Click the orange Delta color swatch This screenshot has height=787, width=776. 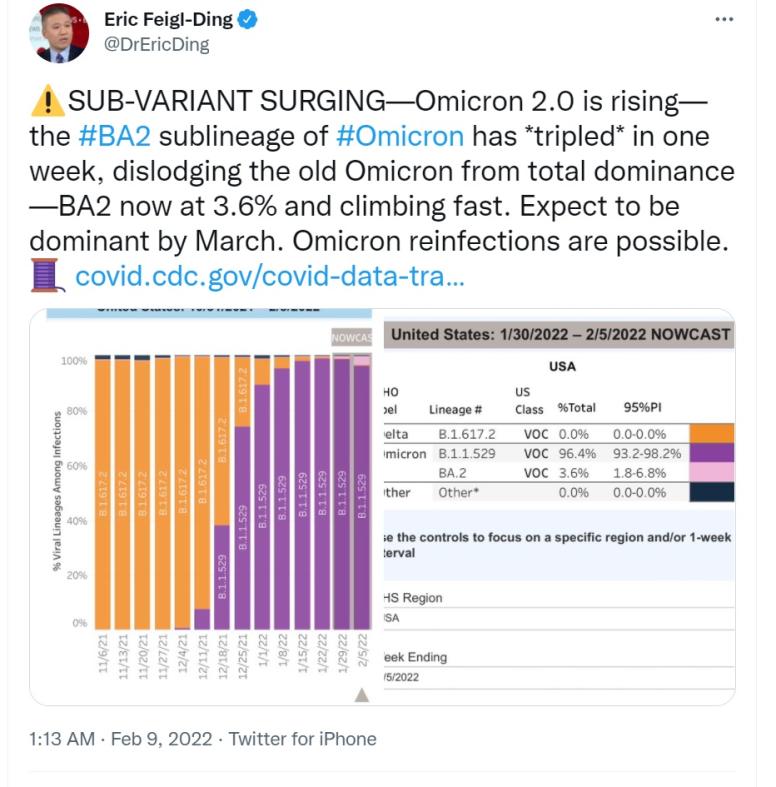[x=712, y=433]
